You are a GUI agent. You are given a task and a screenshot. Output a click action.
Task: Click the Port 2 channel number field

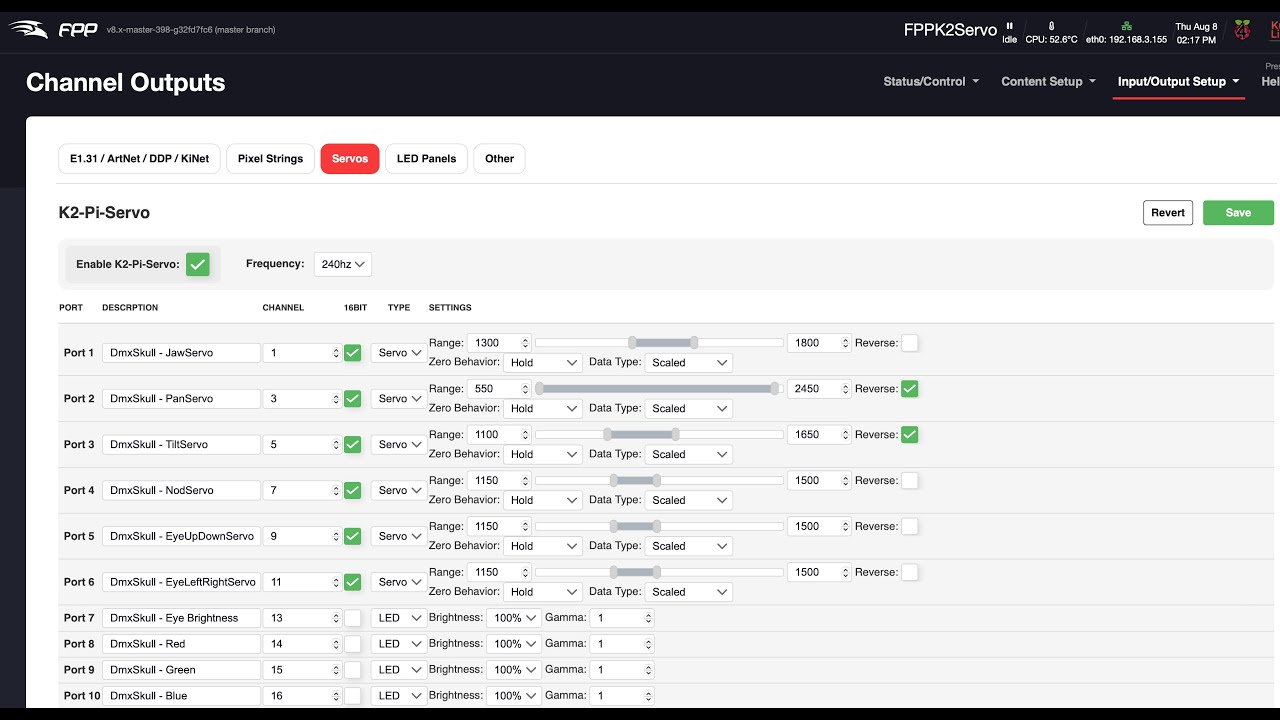302,398
